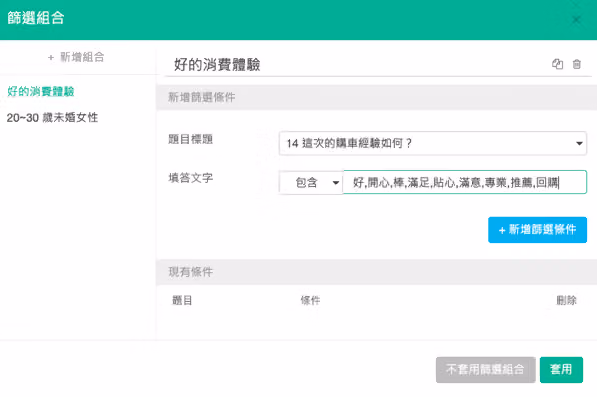Click 新增篩選條件 blue button
This screenshot has height=397, width=597.
(537, 230)
